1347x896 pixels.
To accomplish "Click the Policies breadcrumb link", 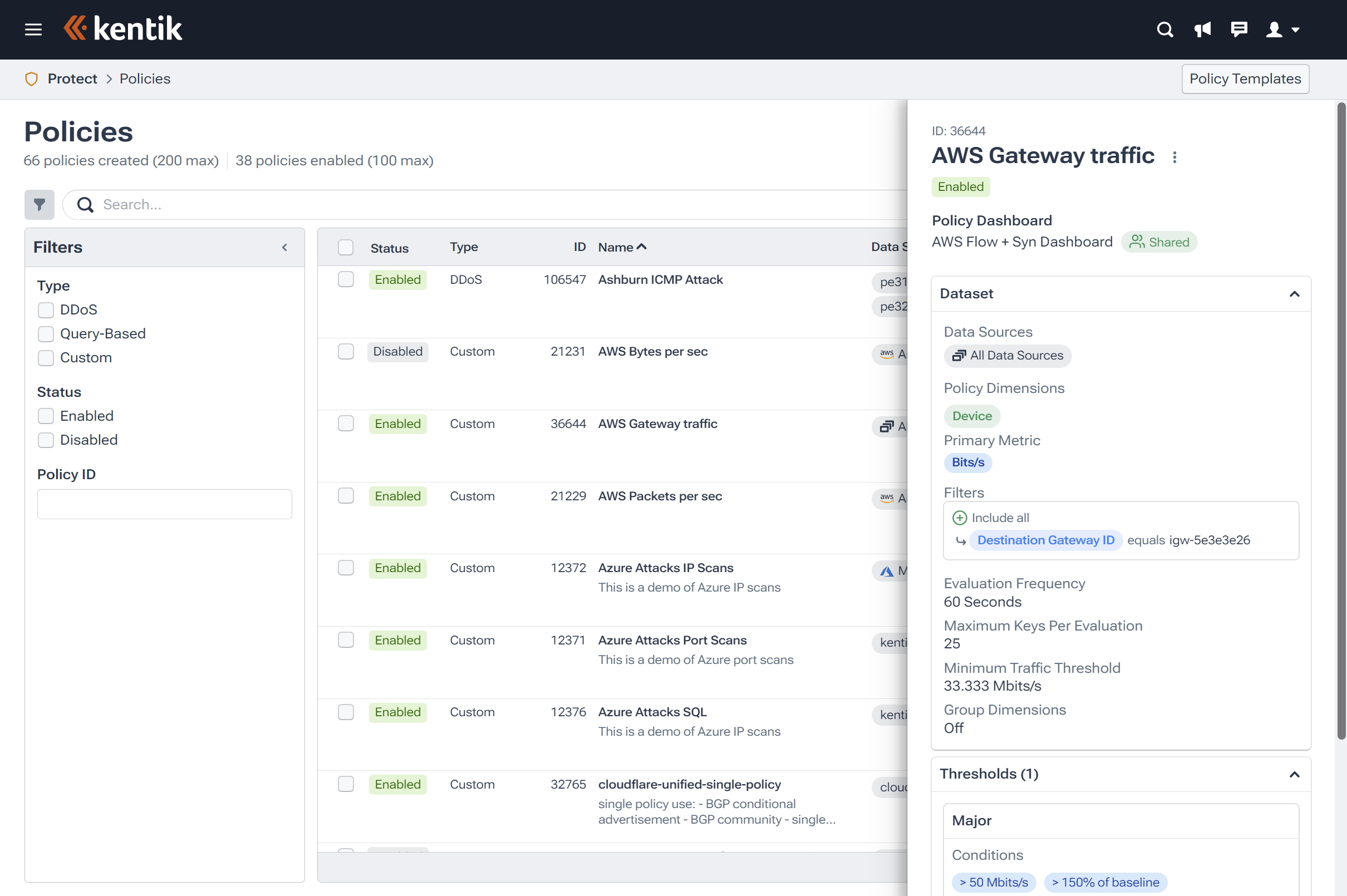I will (144, 78).
